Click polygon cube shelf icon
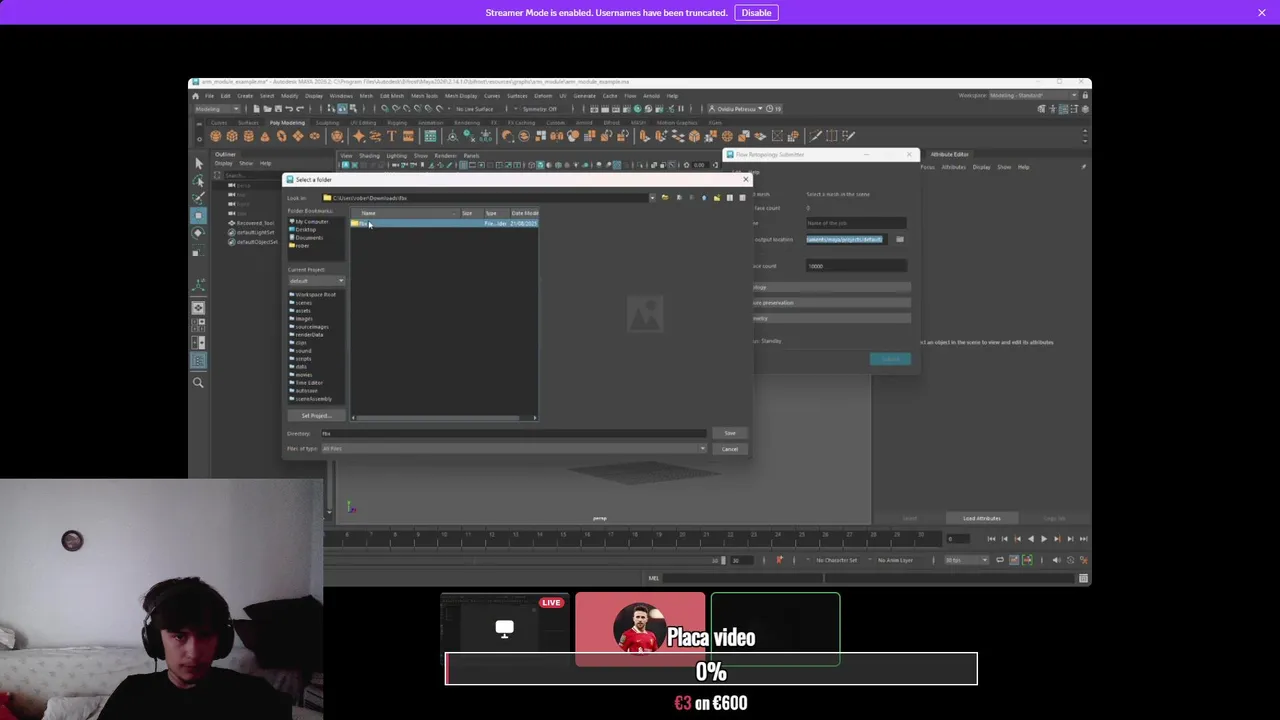 232,136
